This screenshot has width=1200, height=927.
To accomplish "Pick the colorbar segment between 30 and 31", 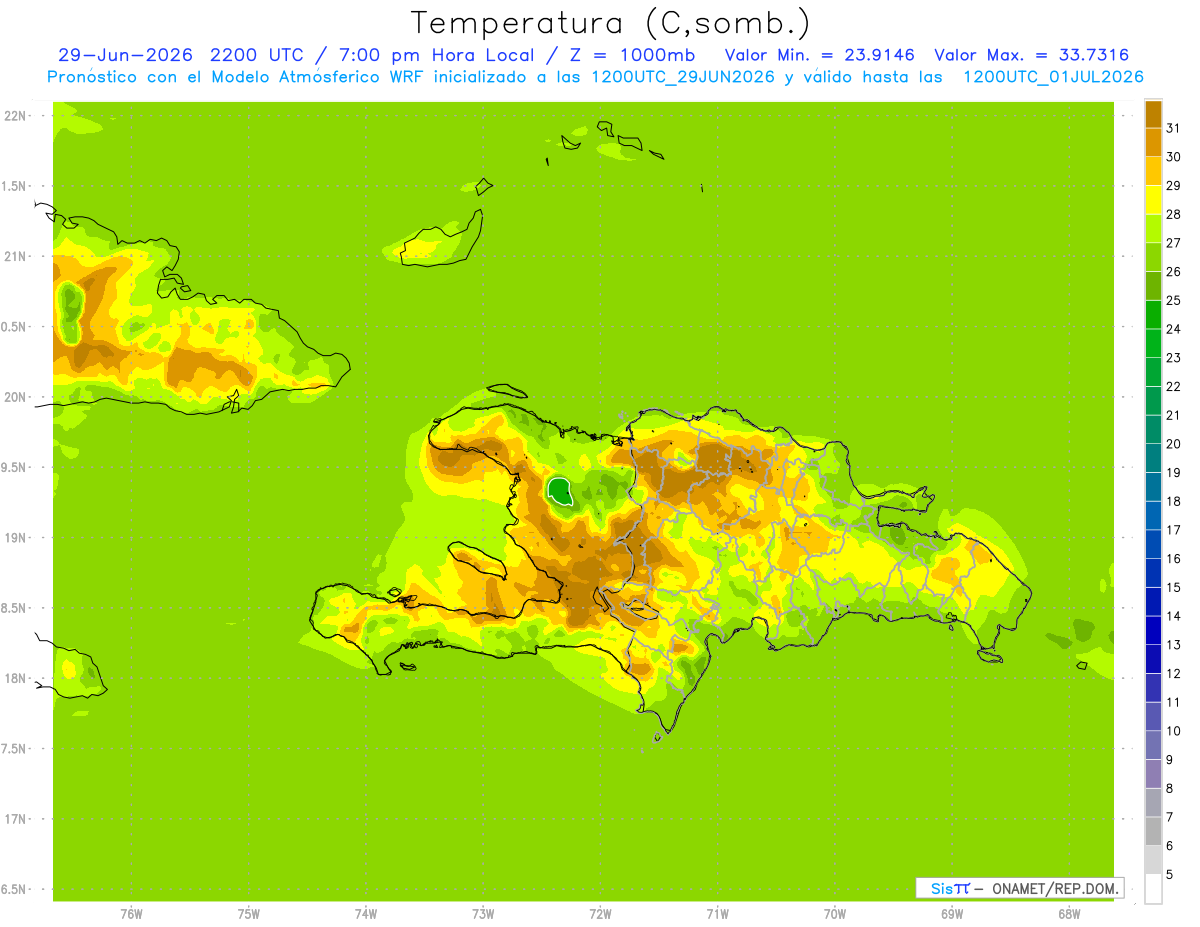I will [1153, 142].
